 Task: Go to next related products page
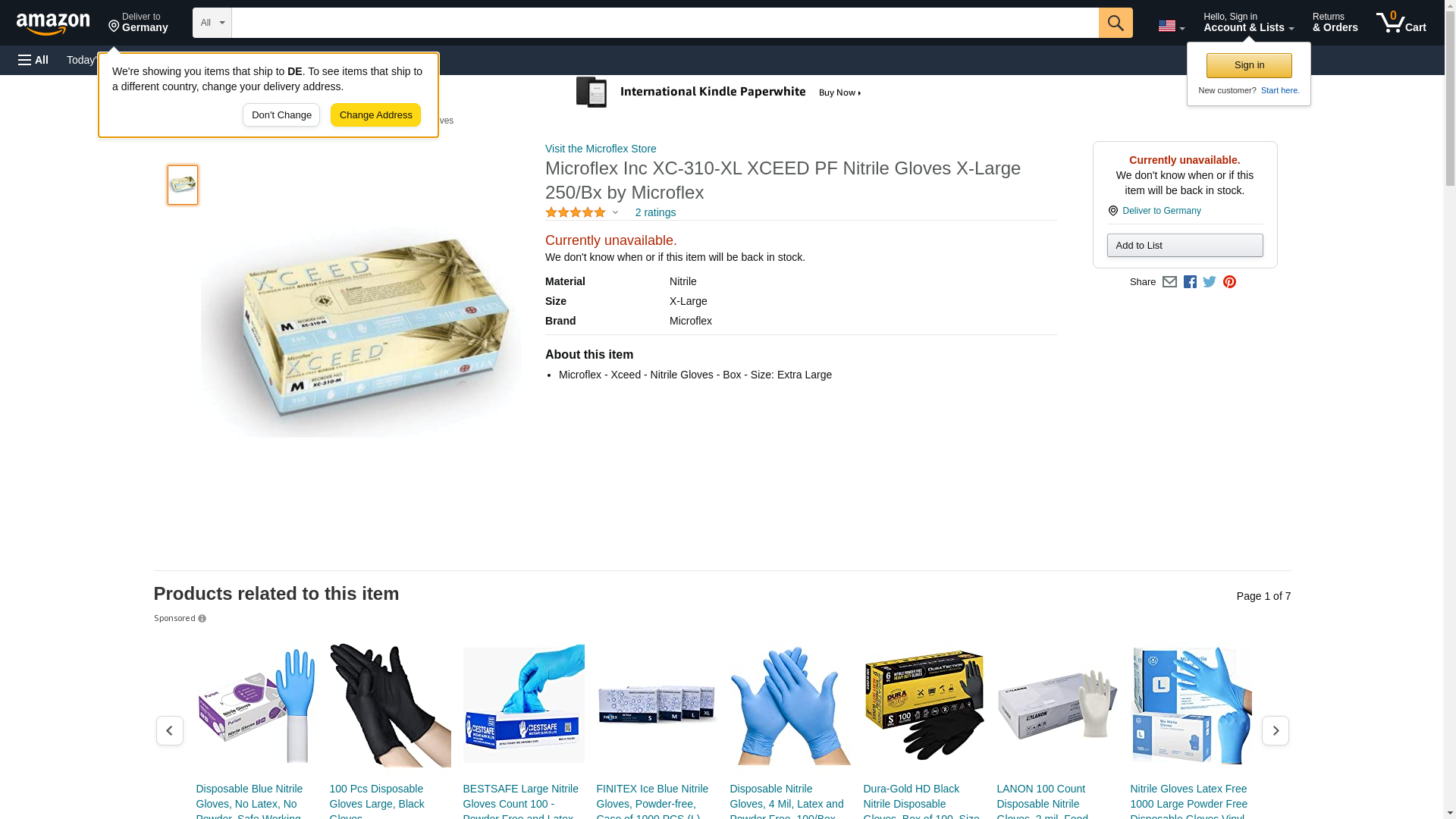point(1276,730)
